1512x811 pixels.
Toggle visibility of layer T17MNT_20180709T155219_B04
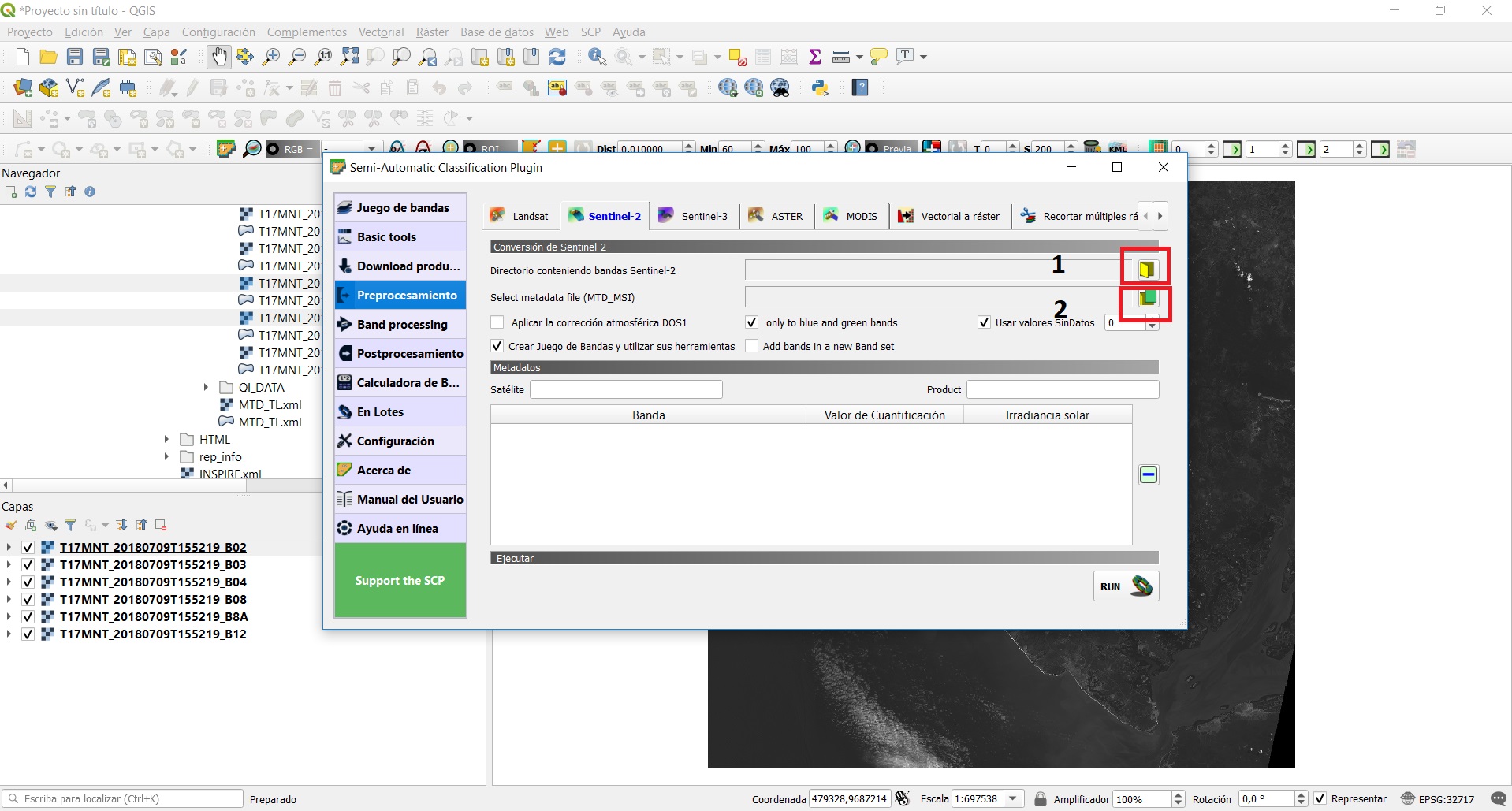[x=28, y=582]
